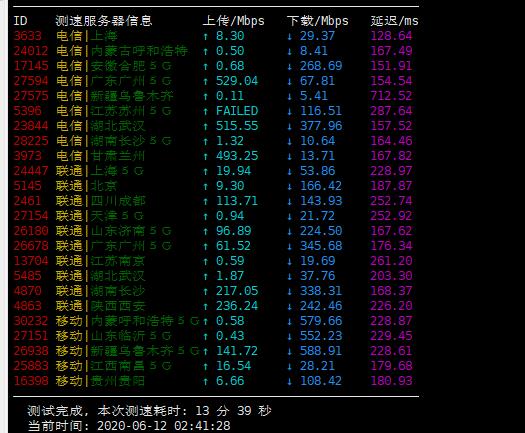Select server ID 24012
525x433 pixels.
pos(31,51)
